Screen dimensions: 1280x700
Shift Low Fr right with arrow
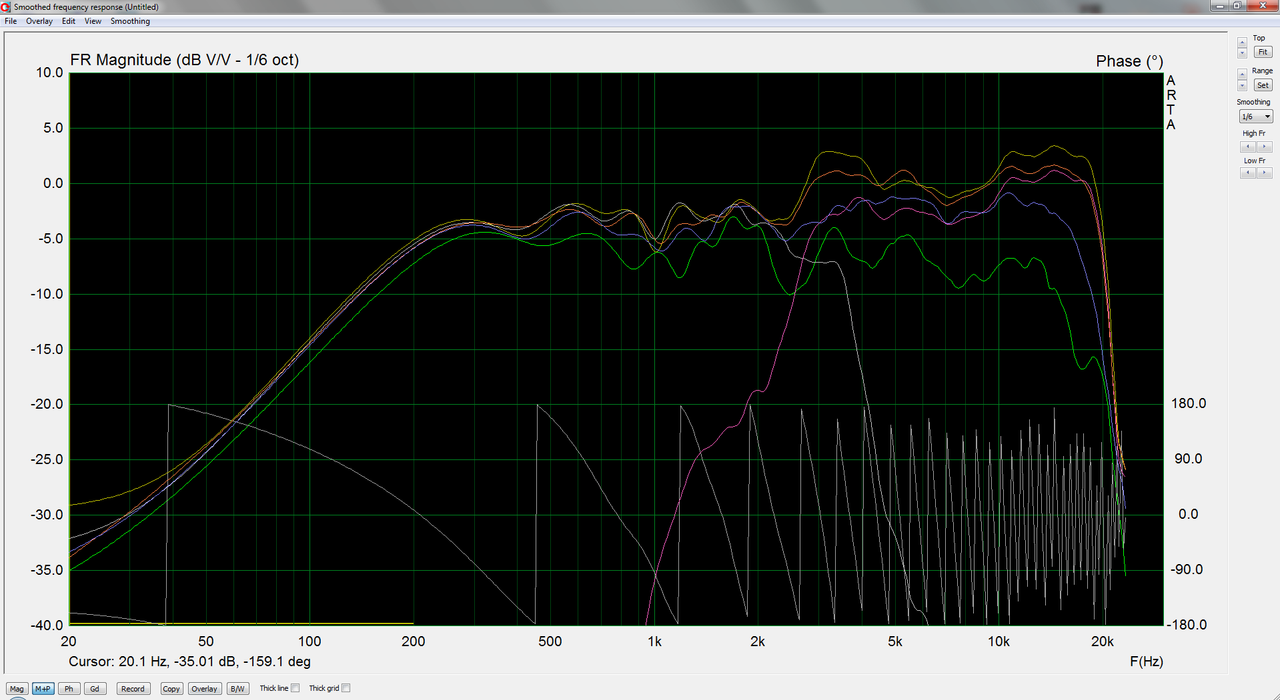click(x=1264, y=172)
